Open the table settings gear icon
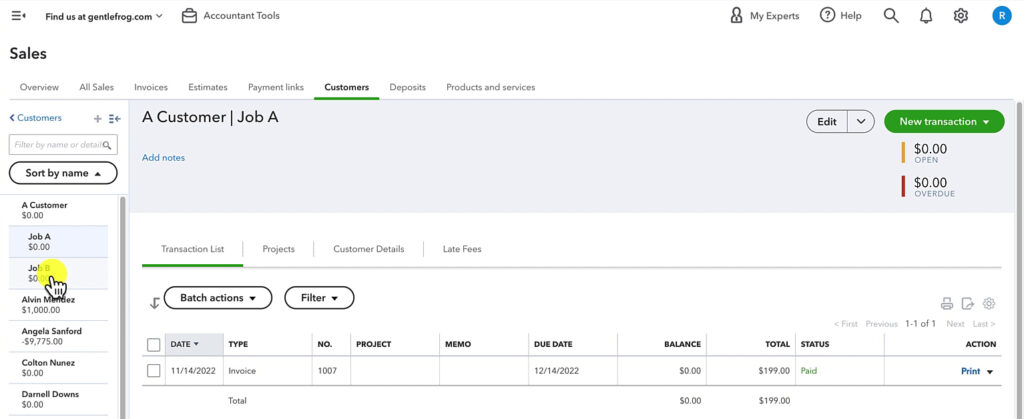The image size is (1024, 419). pos(989,304)
